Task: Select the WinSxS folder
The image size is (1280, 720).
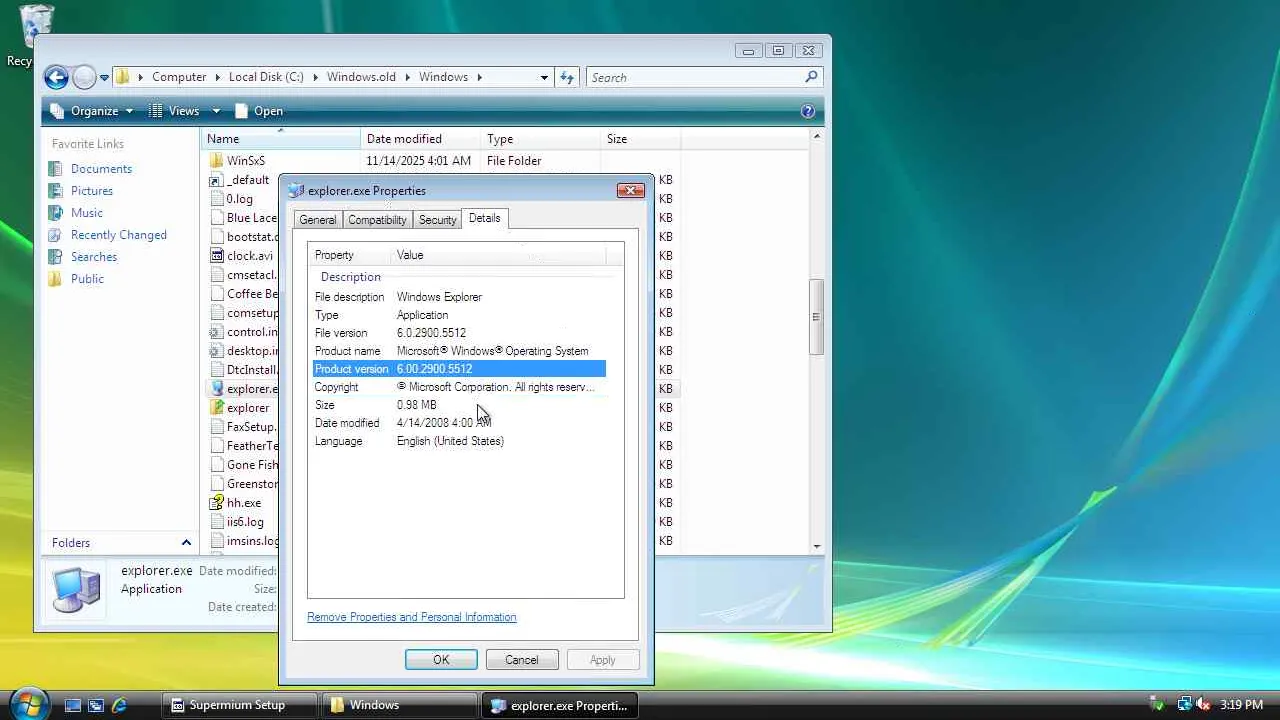Action: coord(245,161)
